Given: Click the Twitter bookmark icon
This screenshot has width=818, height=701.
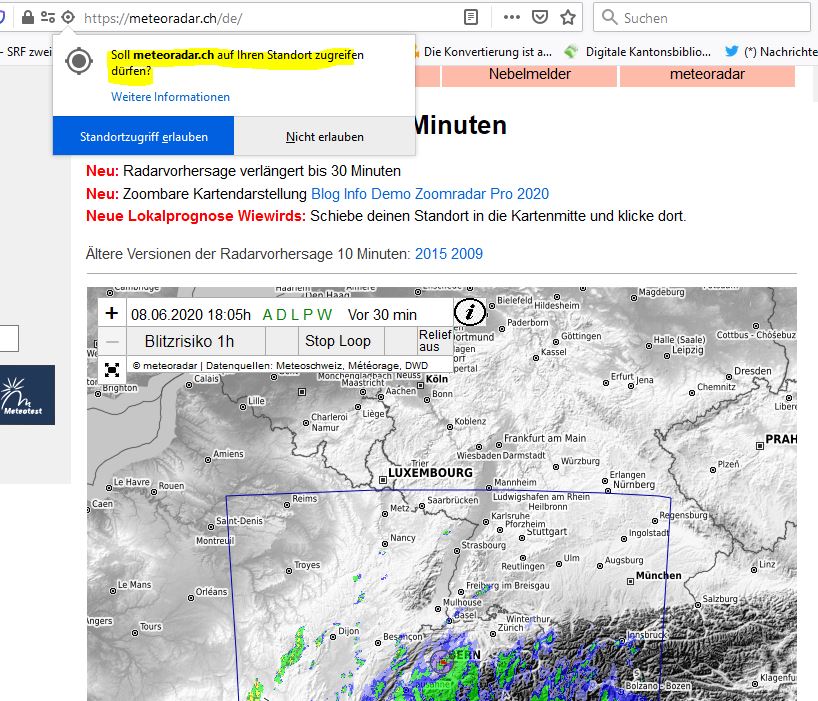Looking at the screenshot, I should tap(732, 51).
